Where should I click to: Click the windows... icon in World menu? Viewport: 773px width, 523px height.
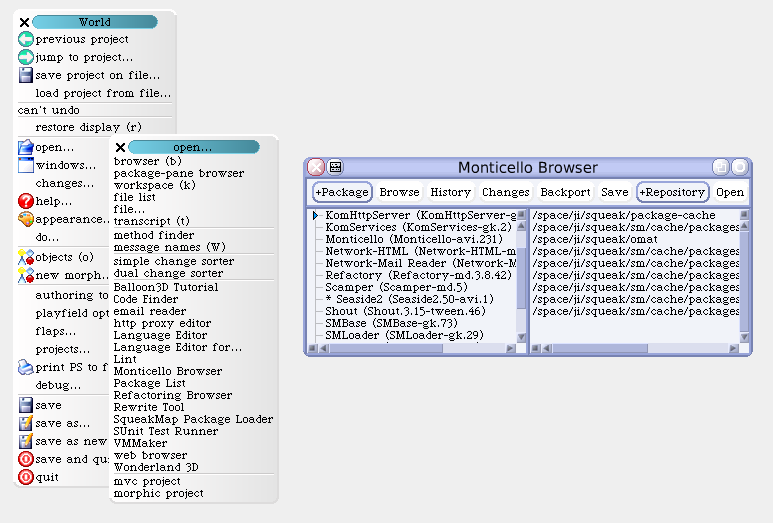[x=26, y=165]
